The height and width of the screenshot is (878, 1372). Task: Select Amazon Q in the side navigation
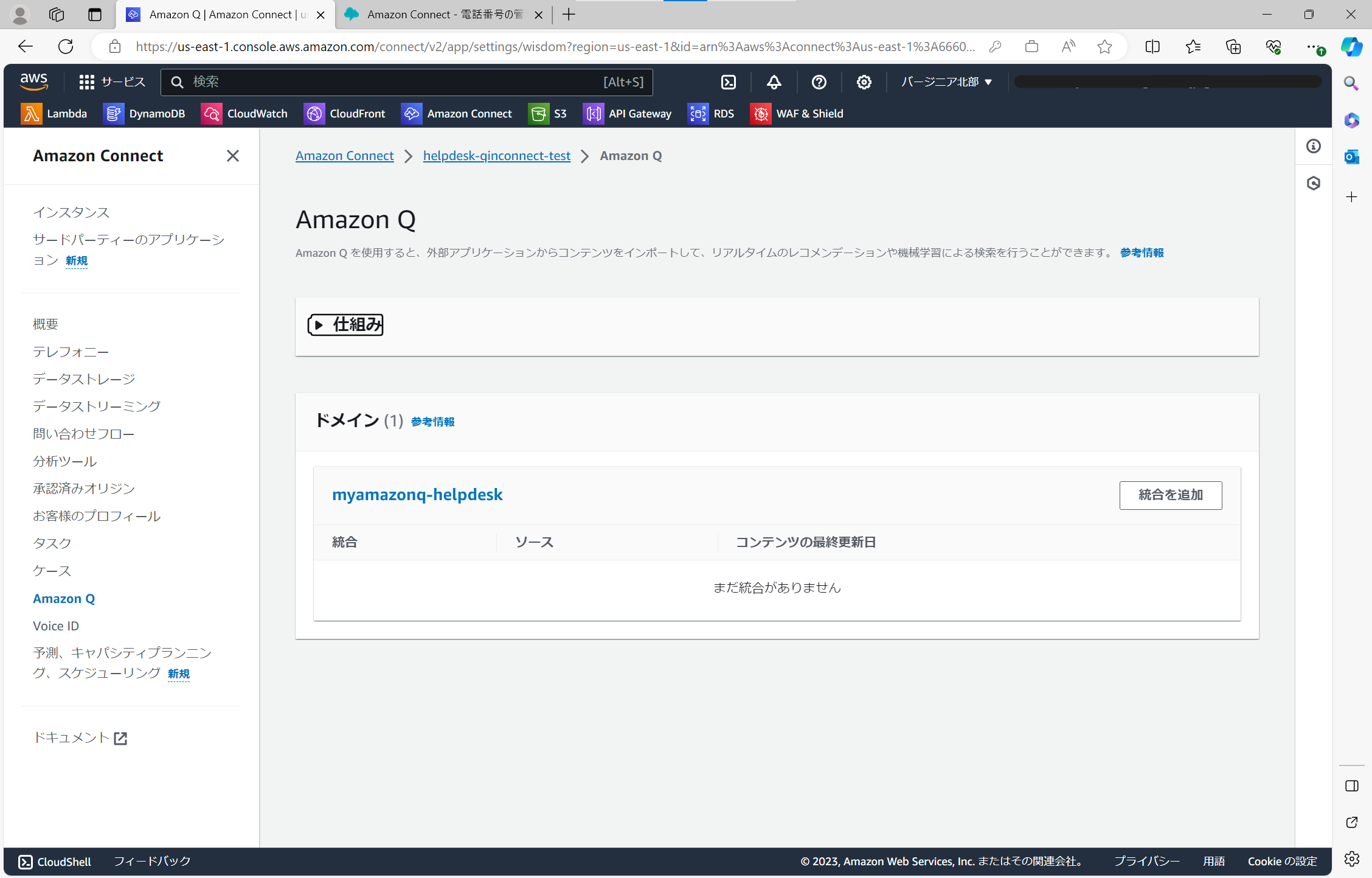64,599
